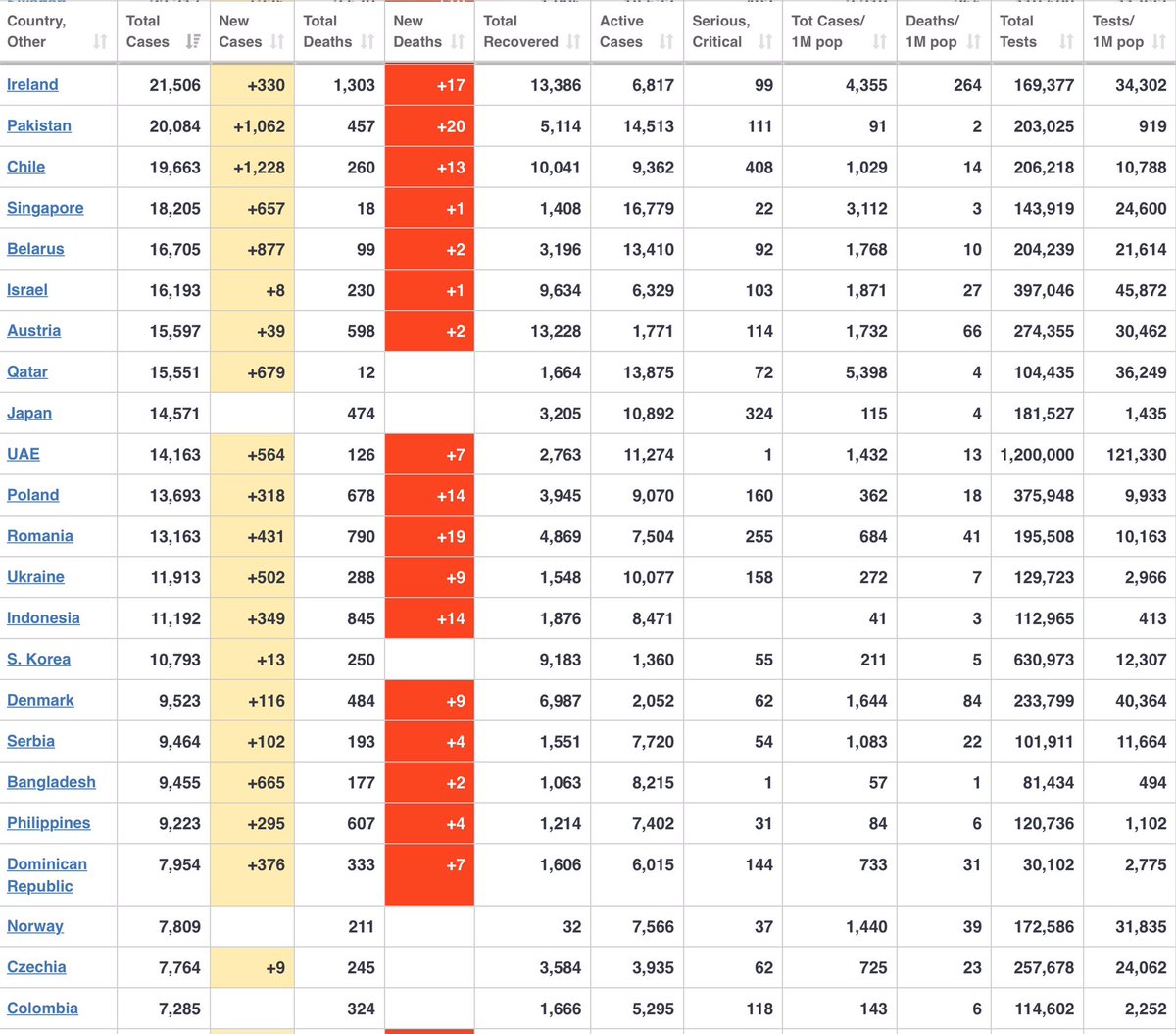Open the Ukraine country link
The height and width of the screenshot is (1034, 1176).
point(35,577)
